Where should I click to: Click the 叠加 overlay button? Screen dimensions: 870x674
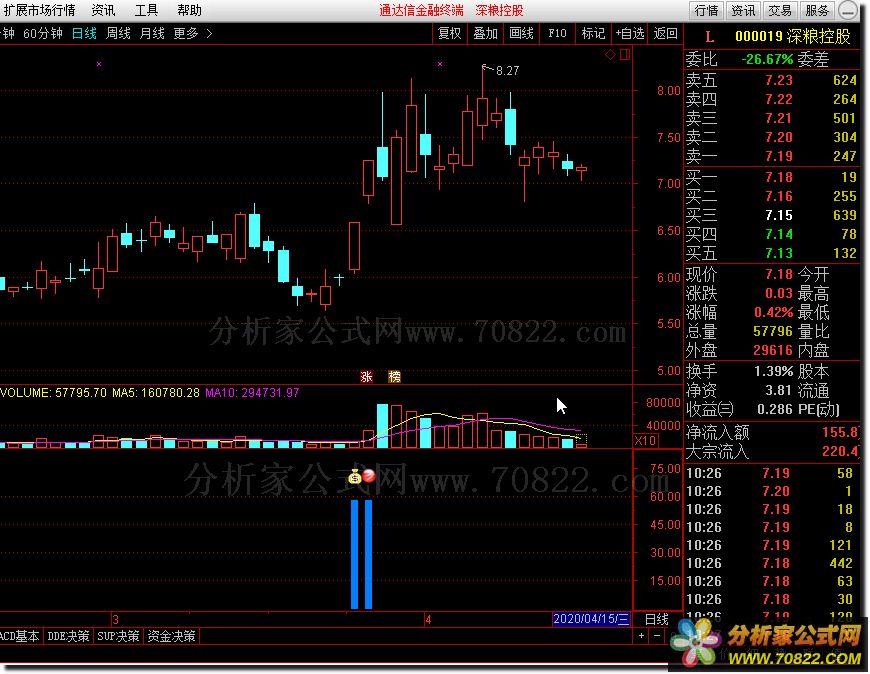tap(485, 33)
